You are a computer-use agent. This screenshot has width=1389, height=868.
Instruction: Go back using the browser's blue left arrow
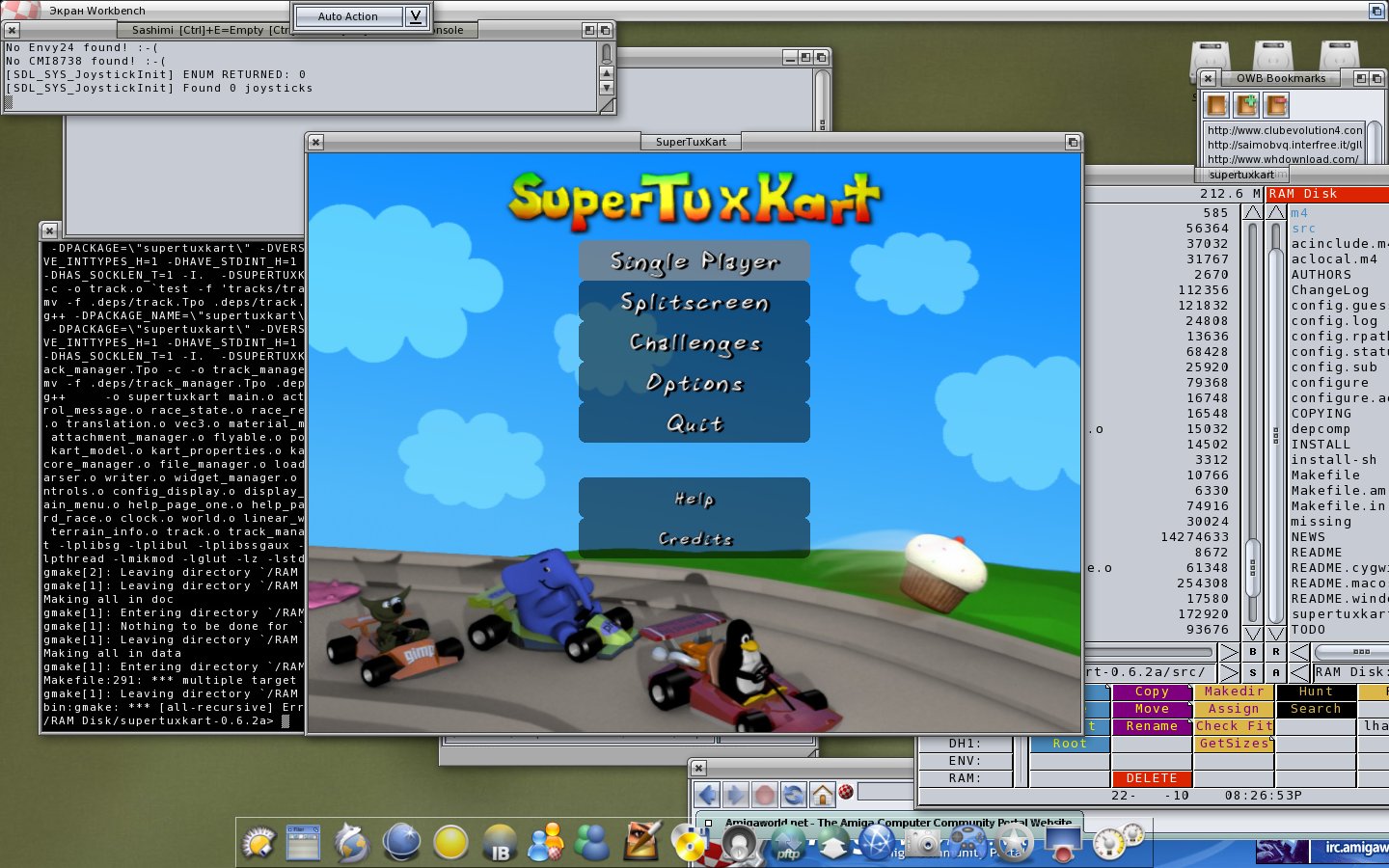[707, 795]
